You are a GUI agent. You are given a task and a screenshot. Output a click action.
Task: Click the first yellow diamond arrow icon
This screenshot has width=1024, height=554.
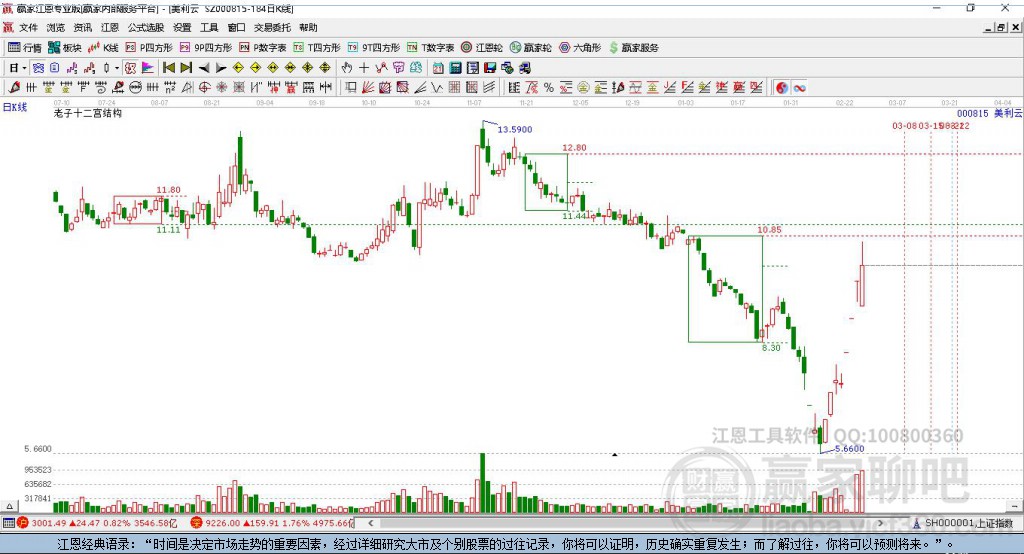[x=238, y=68]
